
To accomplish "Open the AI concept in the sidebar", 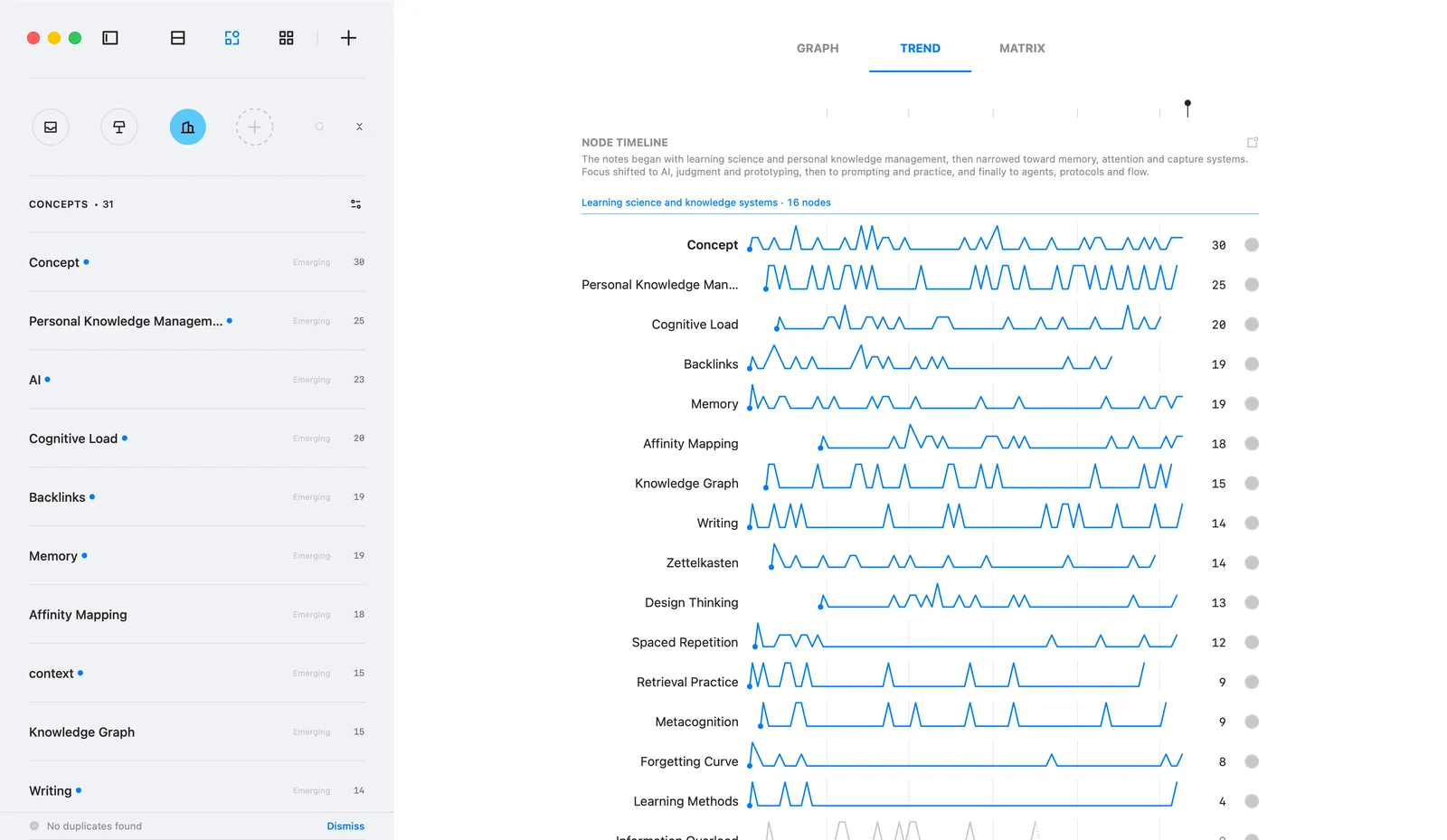I will coord(197,380).
